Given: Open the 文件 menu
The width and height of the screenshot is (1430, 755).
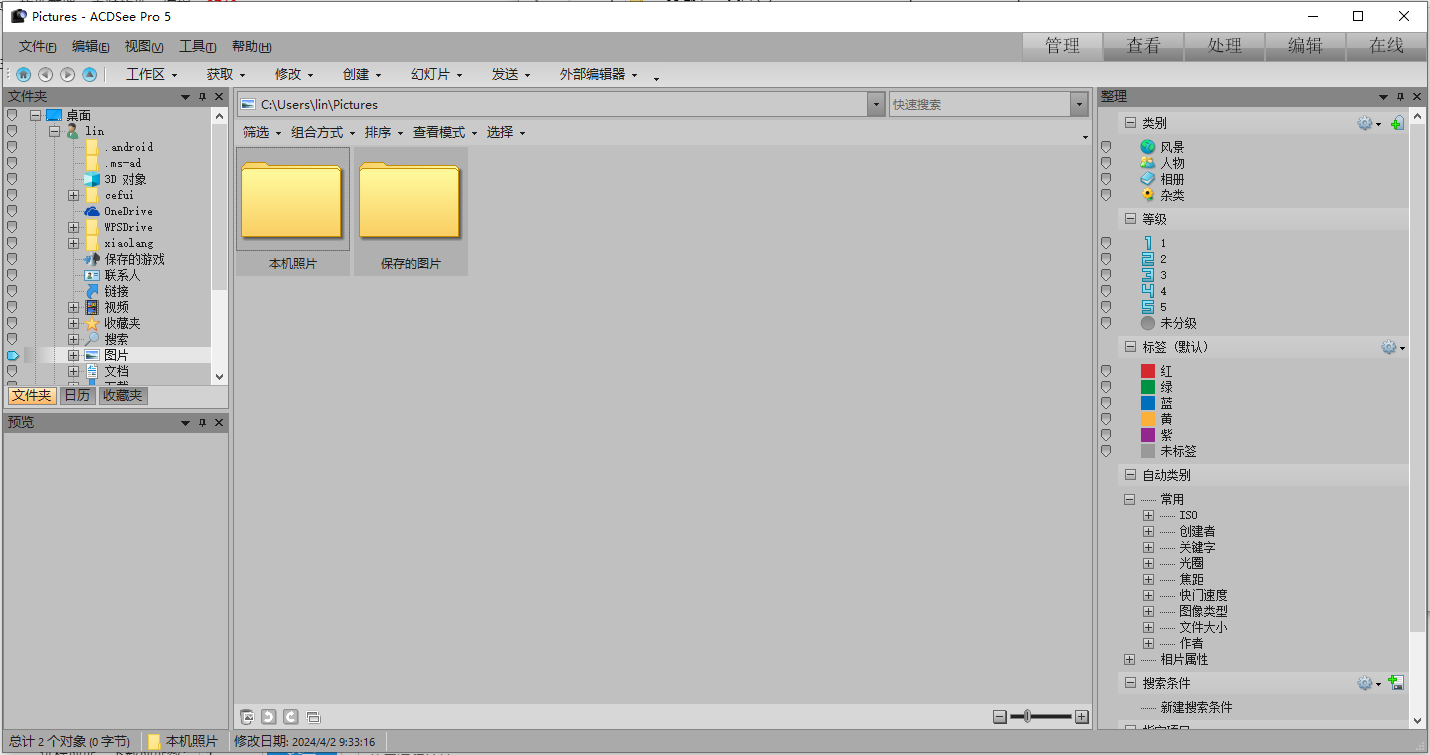Looking at the screenshot, I should (x=37, y=46).
